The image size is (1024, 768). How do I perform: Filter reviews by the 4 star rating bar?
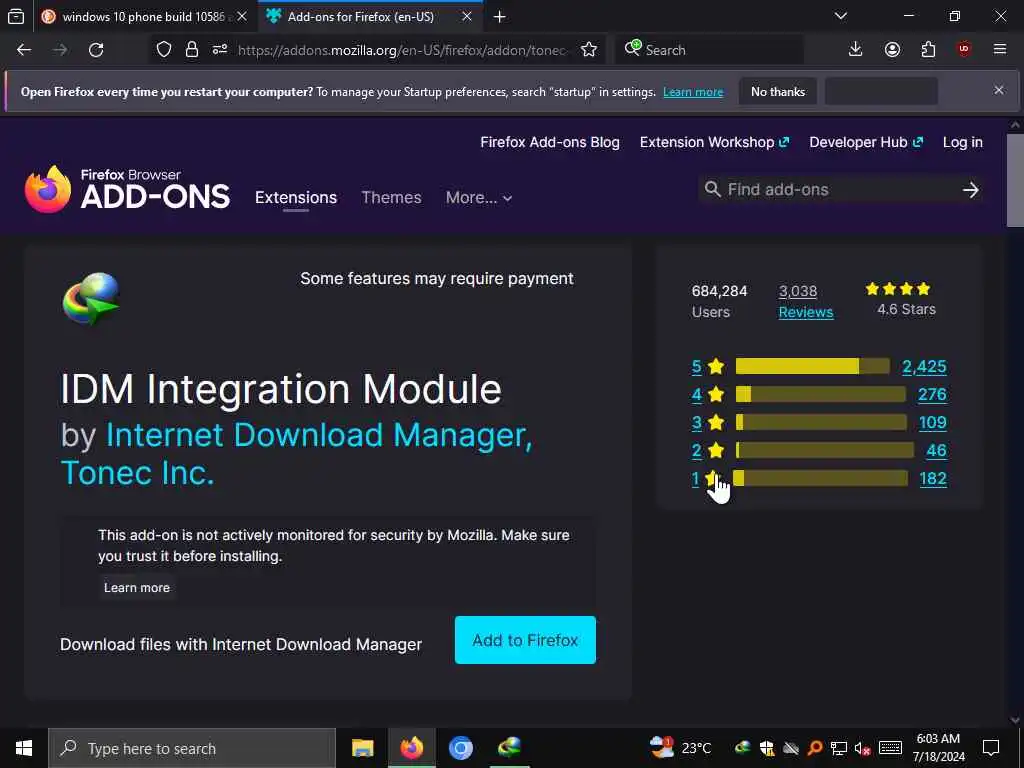pos(821,394)
